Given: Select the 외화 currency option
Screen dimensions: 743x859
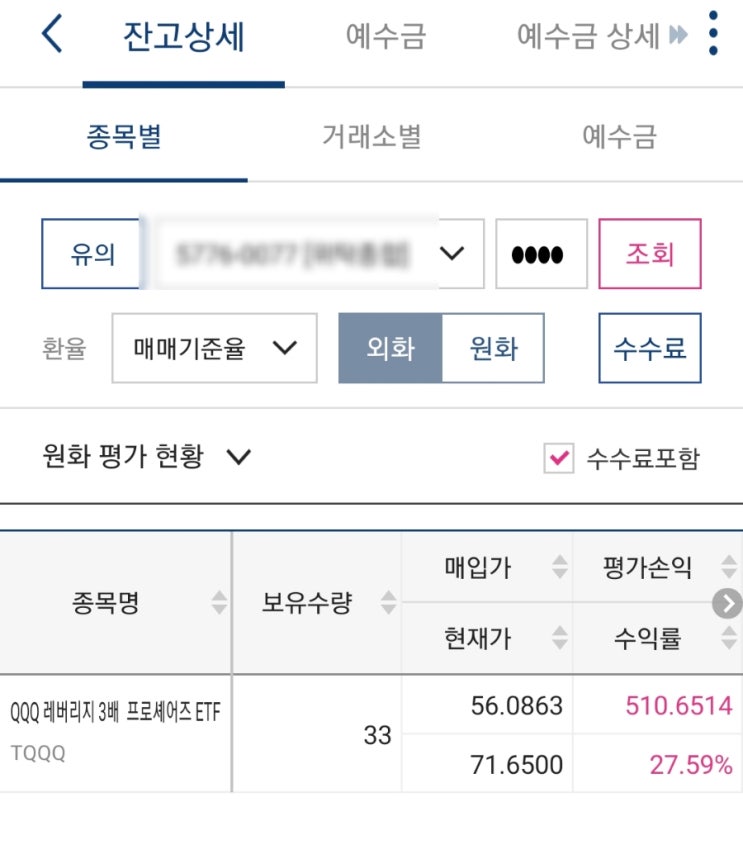Looking at the screenshot, I should (x=390, y=348).
